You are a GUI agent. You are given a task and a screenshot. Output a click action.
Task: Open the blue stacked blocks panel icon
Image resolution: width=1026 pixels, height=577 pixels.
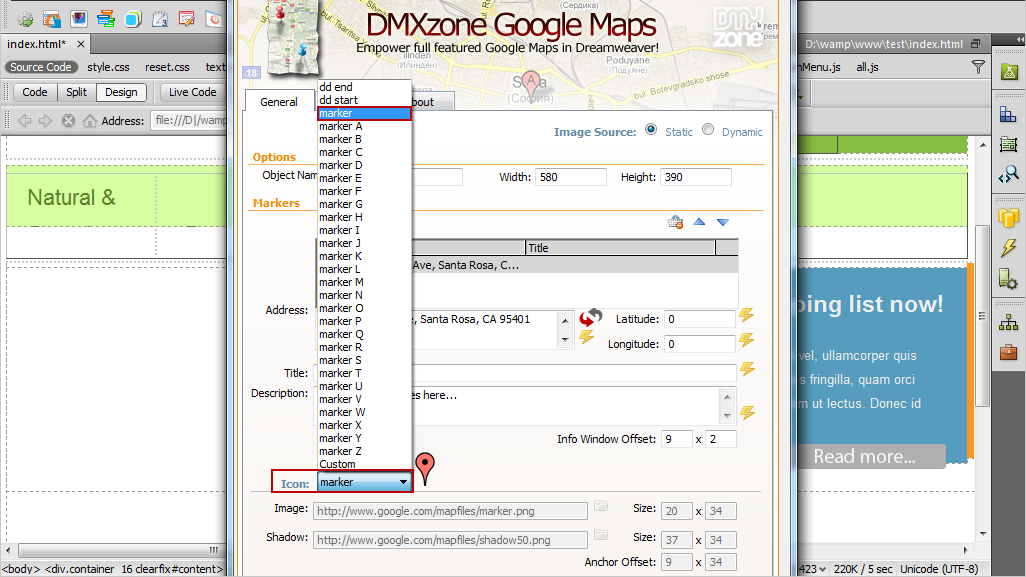point(1008,115)
